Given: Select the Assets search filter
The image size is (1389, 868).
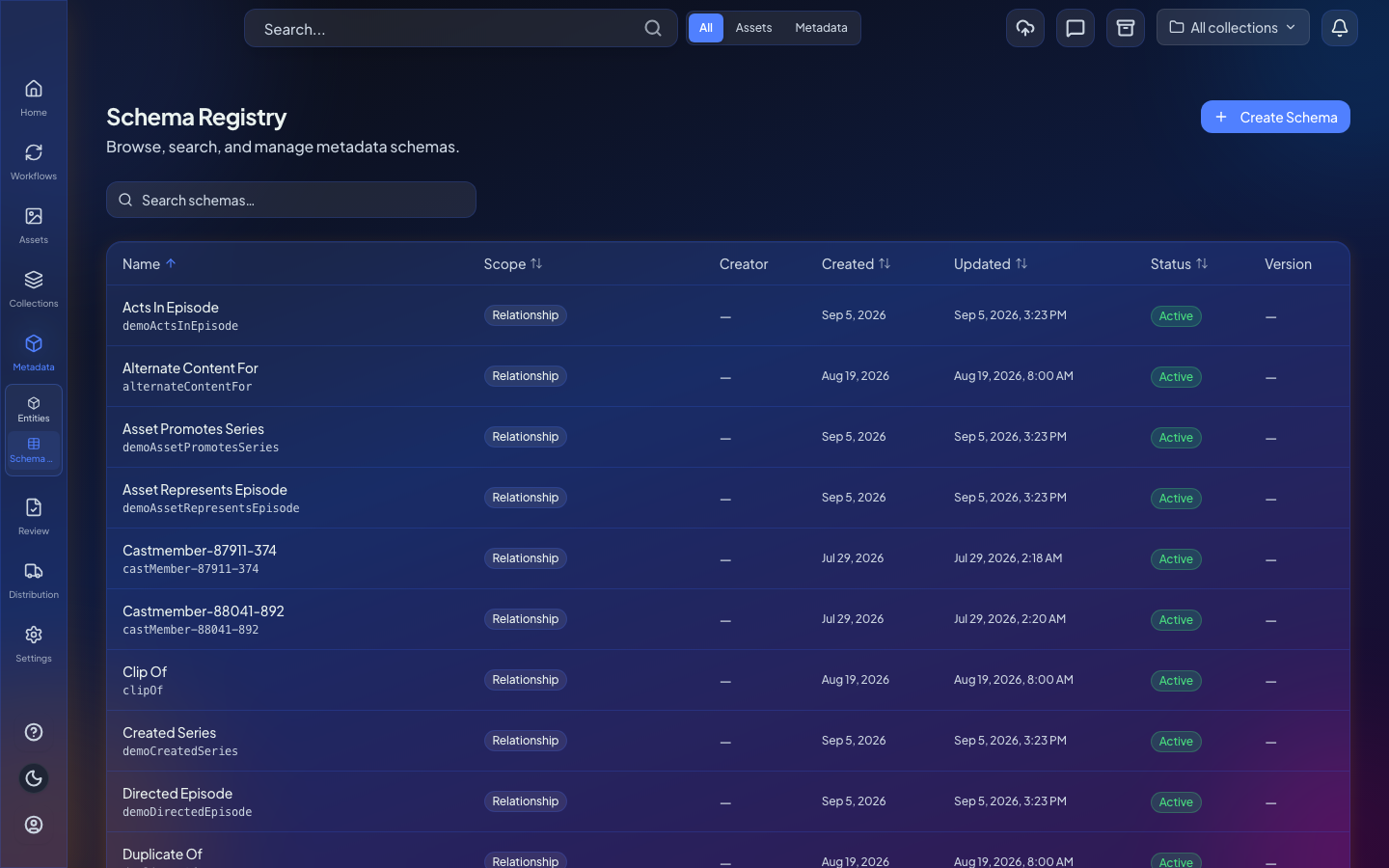Looking at the screenshot, I should [x=753, y=28].
